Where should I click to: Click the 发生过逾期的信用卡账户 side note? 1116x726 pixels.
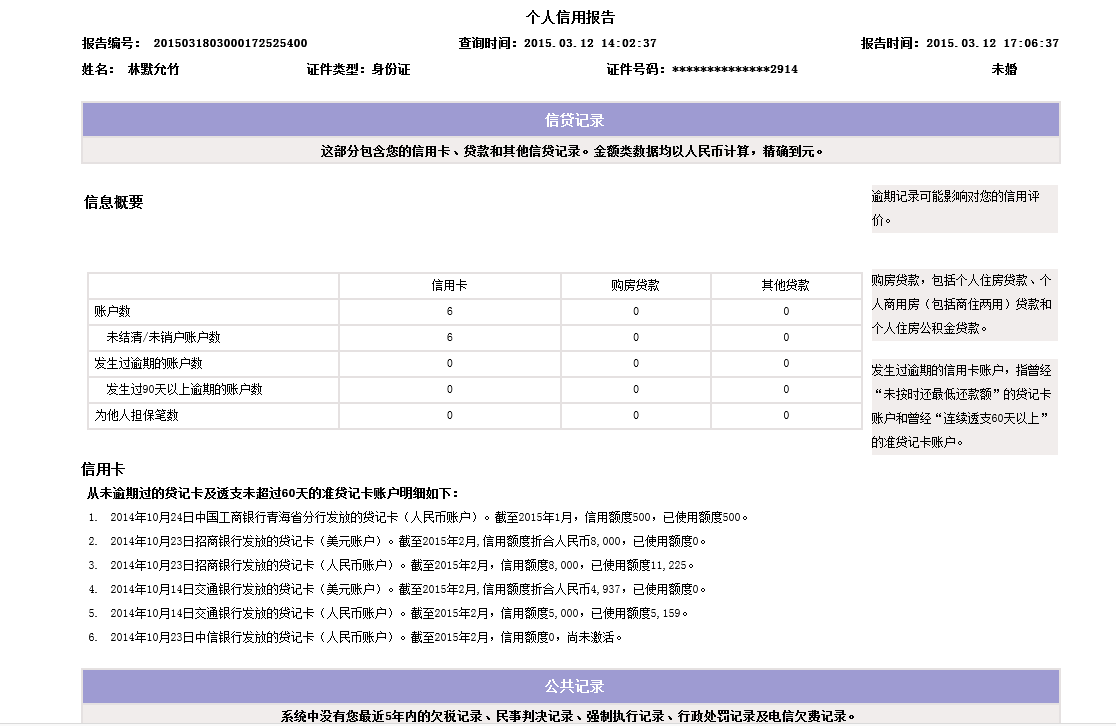click(x=964, y=406)
